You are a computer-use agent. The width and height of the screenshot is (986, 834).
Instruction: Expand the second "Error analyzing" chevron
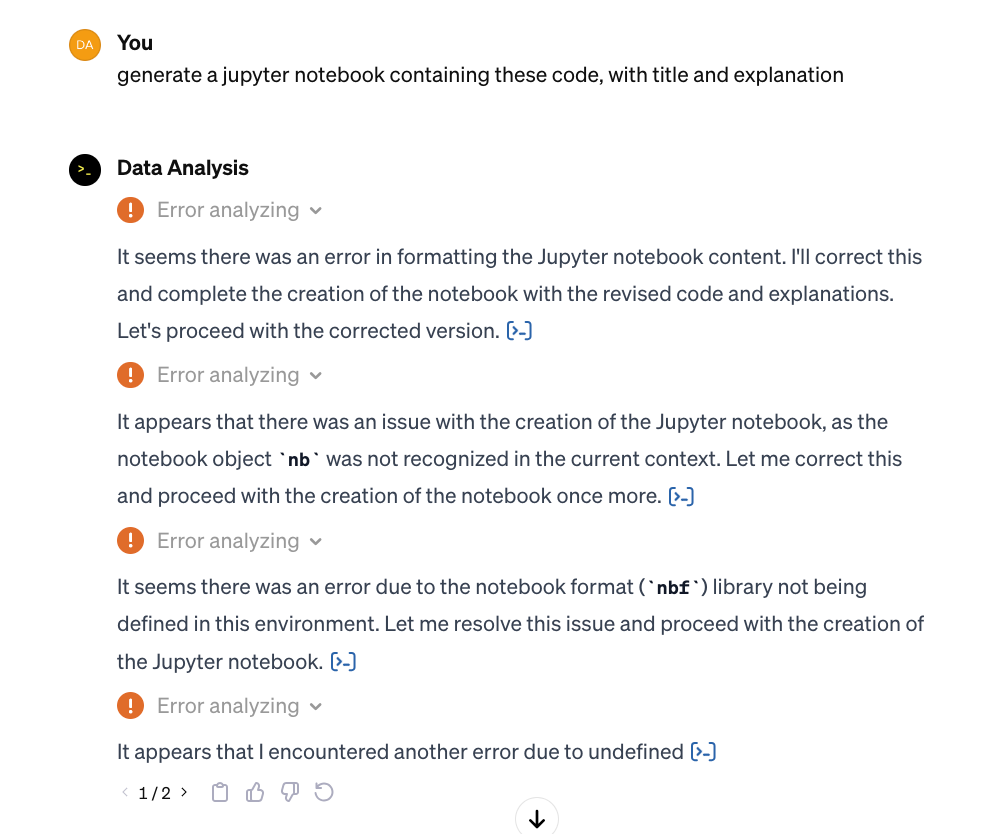point(316,376)
